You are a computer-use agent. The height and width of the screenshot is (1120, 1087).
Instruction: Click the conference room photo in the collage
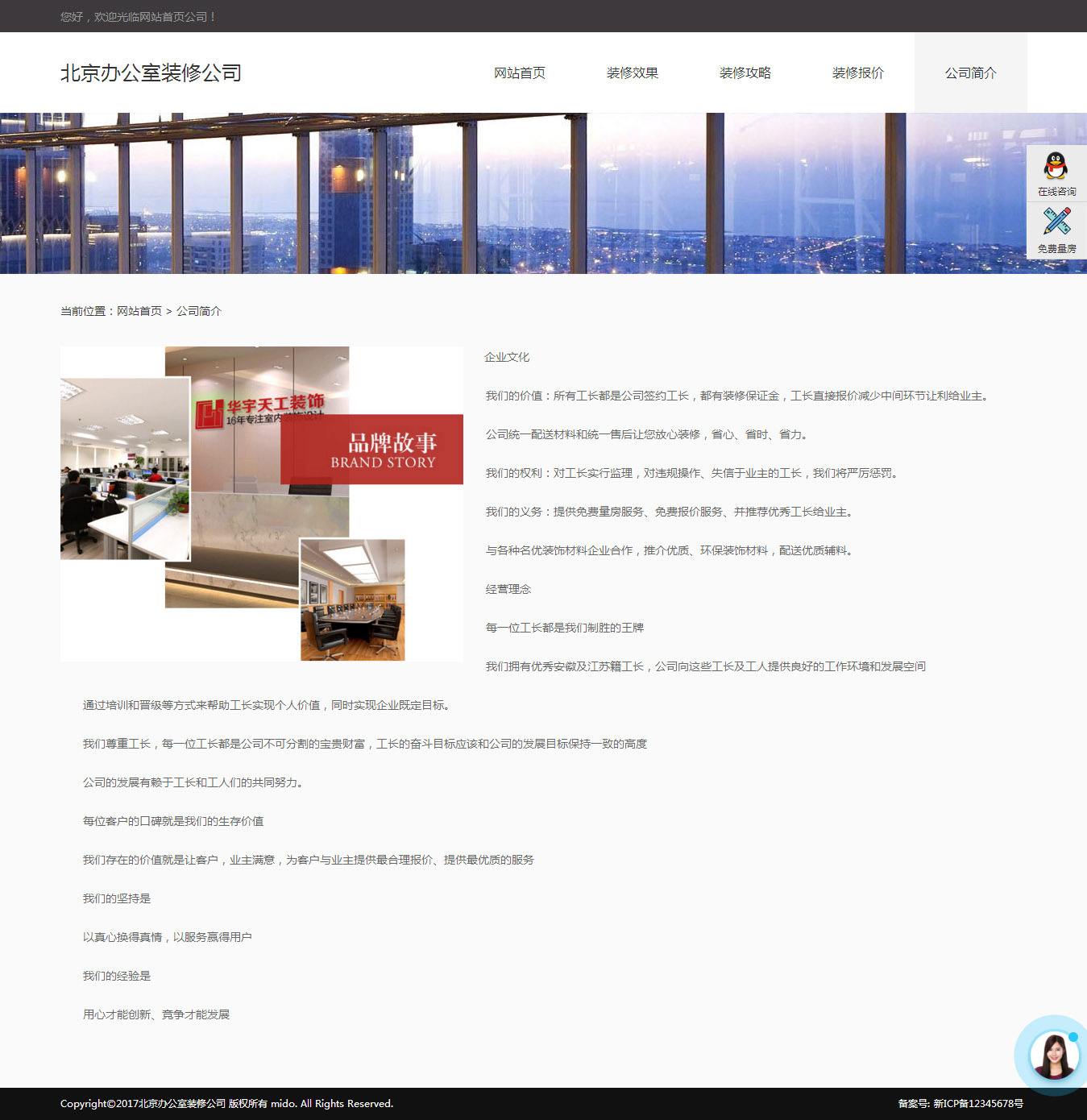tap(352, 600)
